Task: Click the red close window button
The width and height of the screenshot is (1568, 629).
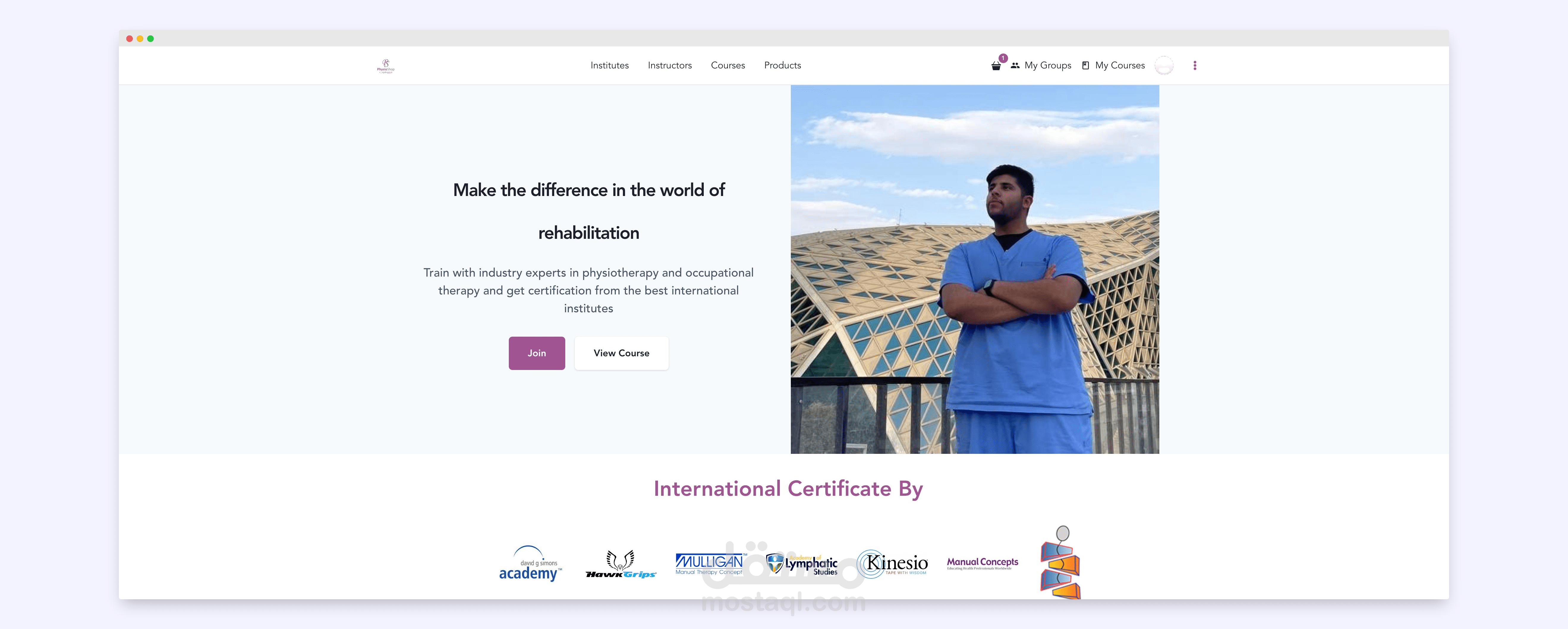Action: click(130, 38)
